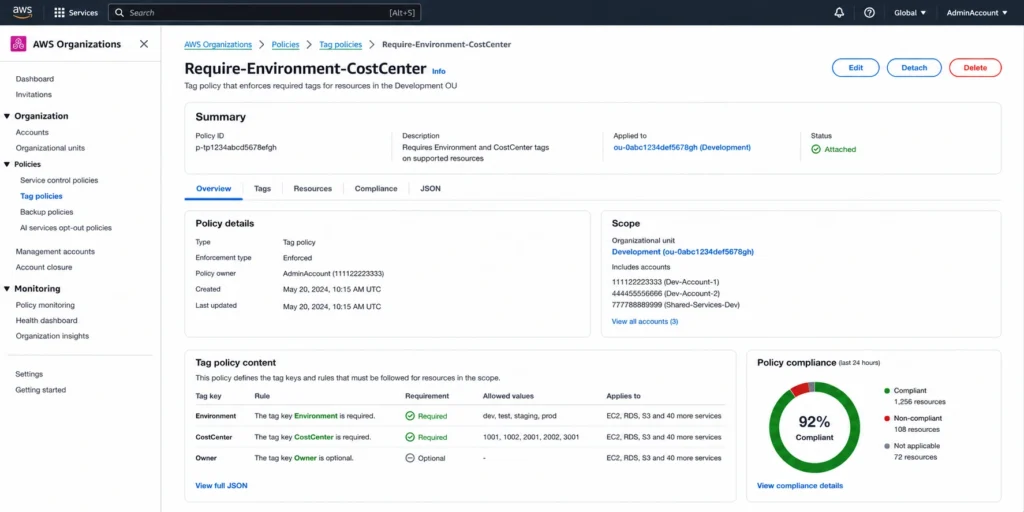
Task: Open the Services grid menu icon
Action: (59, 12)
